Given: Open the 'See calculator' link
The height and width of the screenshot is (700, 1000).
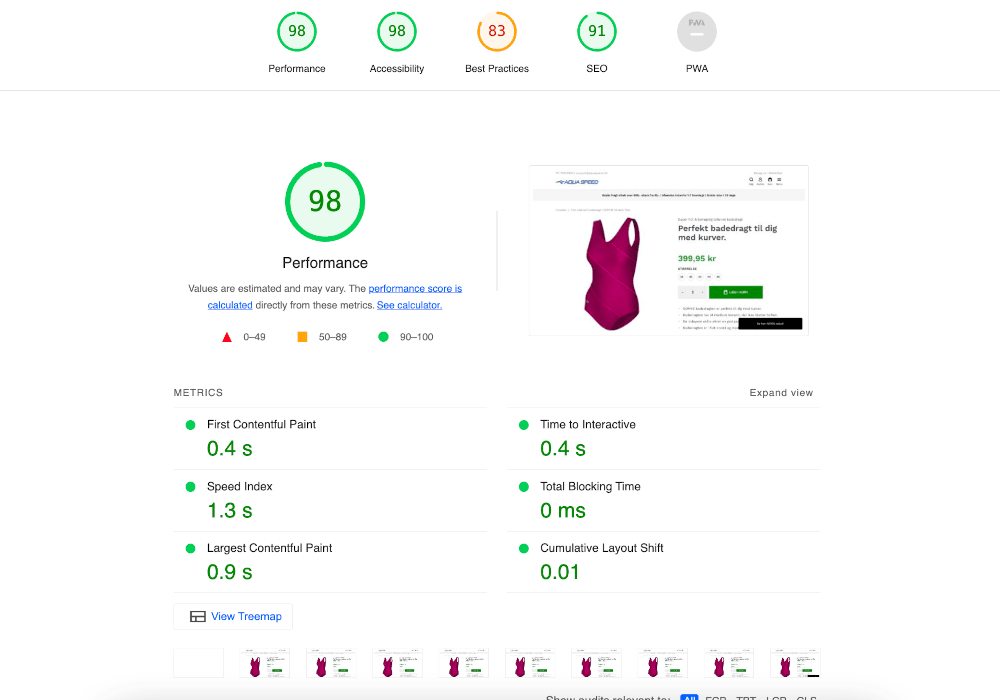Looking at the screenshot, I should [x=409, y=305].
